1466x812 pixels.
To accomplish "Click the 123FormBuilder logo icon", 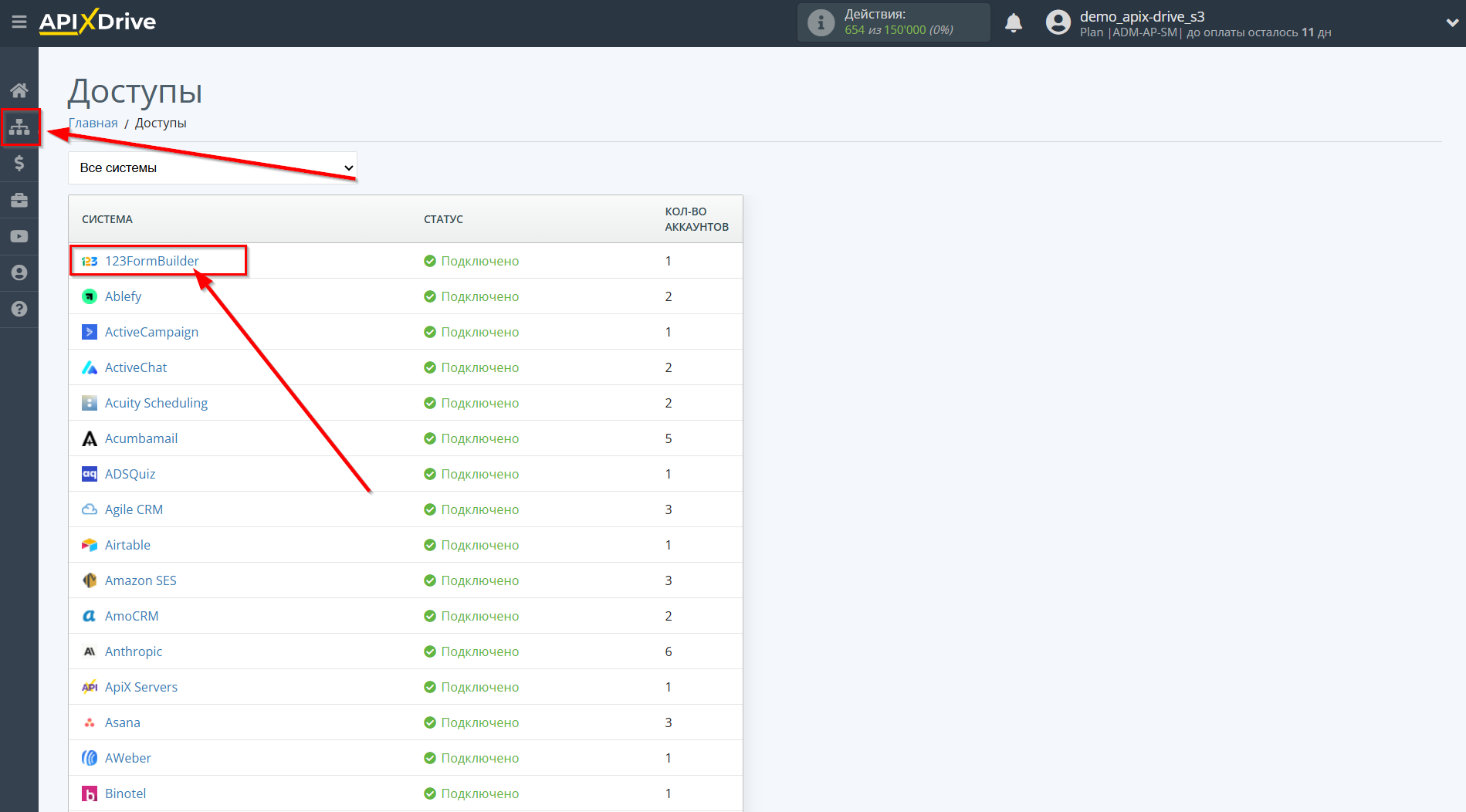I will [90, 261].
